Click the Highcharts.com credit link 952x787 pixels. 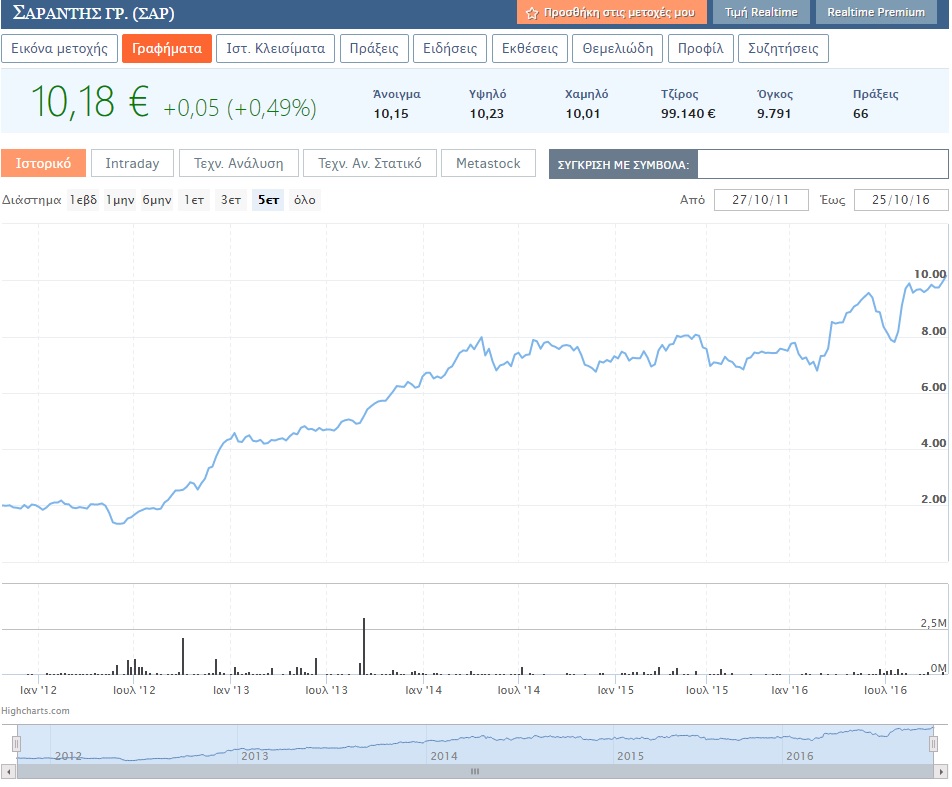click(x=35, y=710)
